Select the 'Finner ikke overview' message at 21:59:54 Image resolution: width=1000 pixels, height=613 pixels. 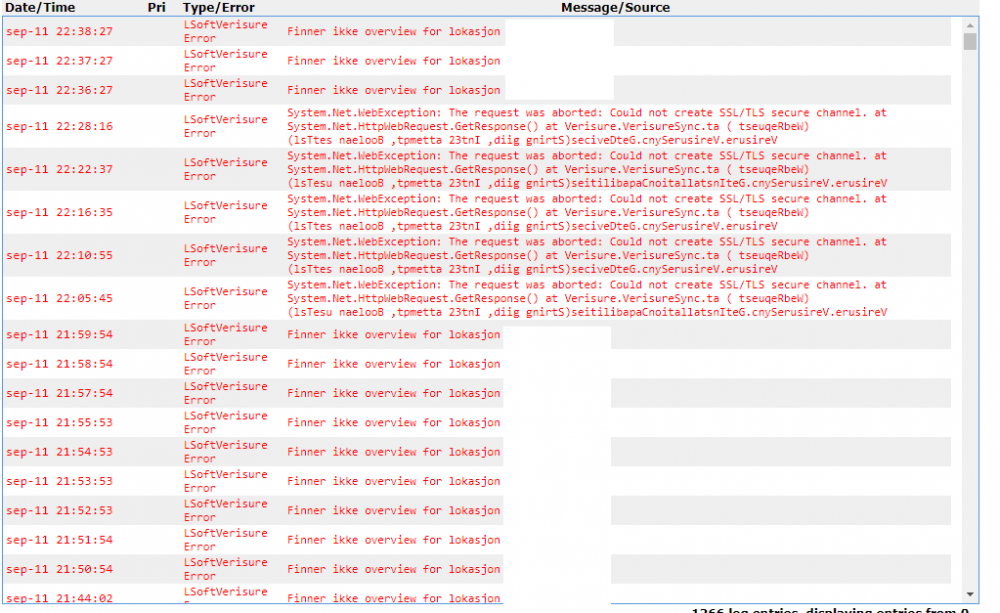(x=393, y=335)
